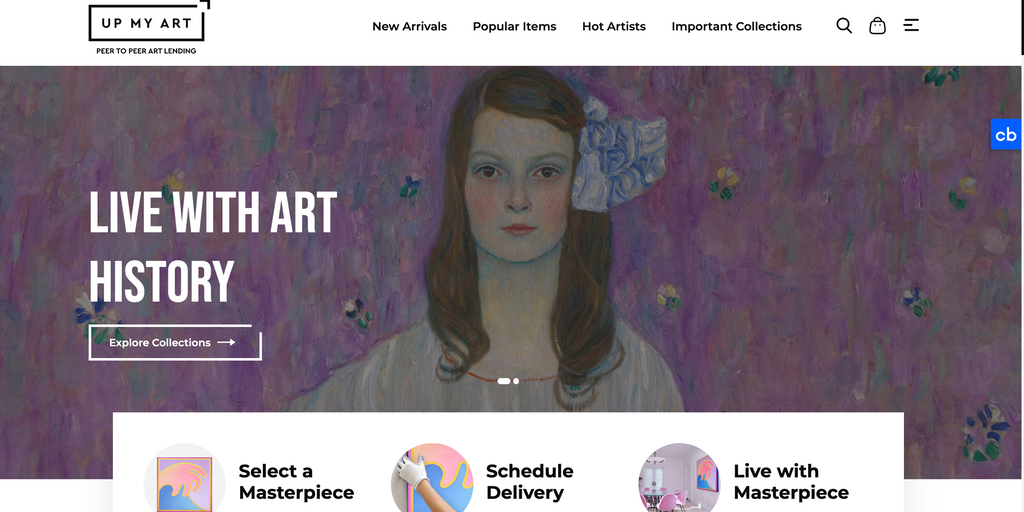
Task: Open Hot Artists page
Action: (x=614, y=26)
